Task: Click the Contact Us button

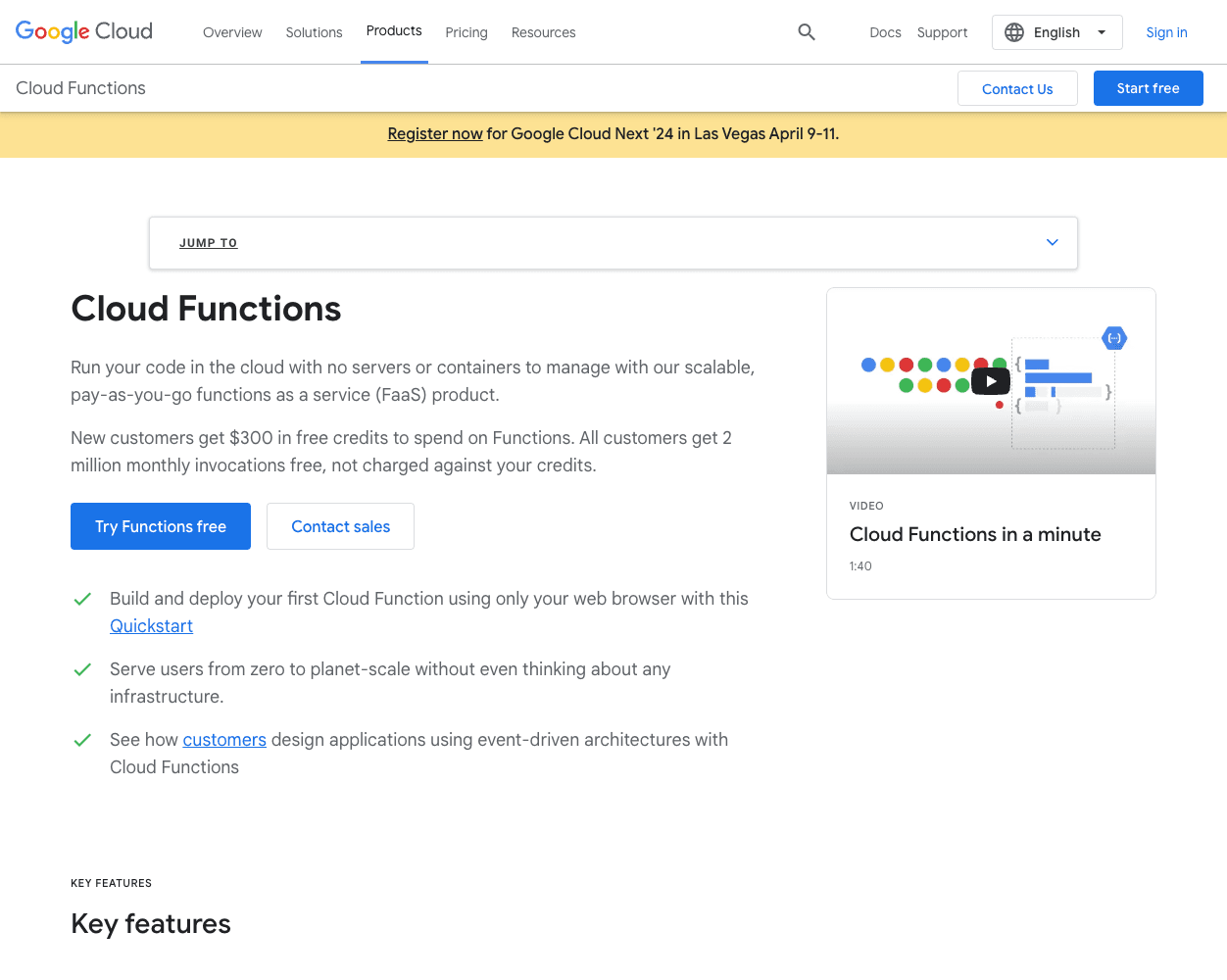Action: pyautogui.click(x=1017, y=88)
